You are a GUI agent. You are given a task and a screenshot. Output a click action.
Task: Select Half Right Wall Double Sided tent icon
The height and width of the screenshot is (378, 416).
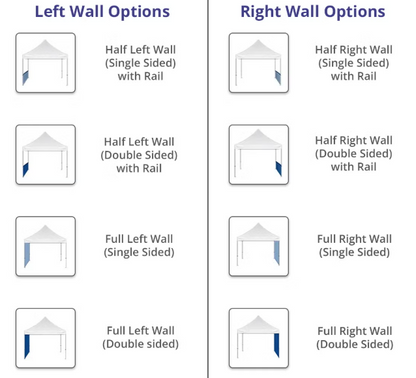click(x=259, y=155)
